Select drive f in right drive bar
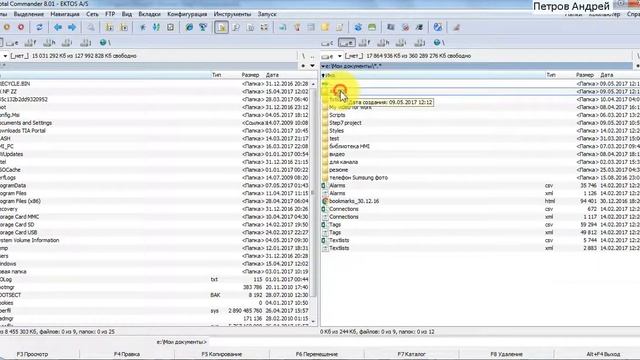 coord(365,42)
